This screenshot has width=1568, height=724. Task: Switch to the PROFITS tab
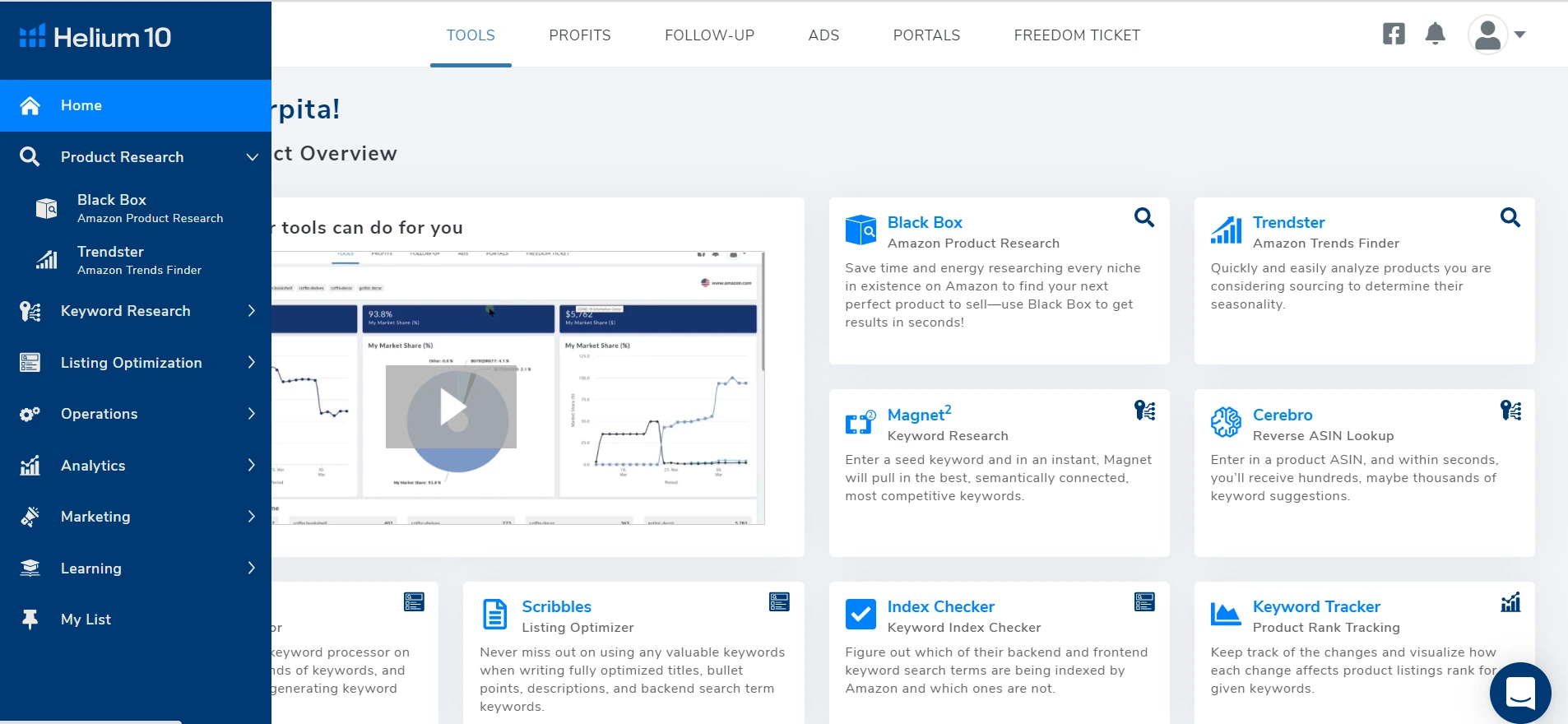[x=579, y=35]
